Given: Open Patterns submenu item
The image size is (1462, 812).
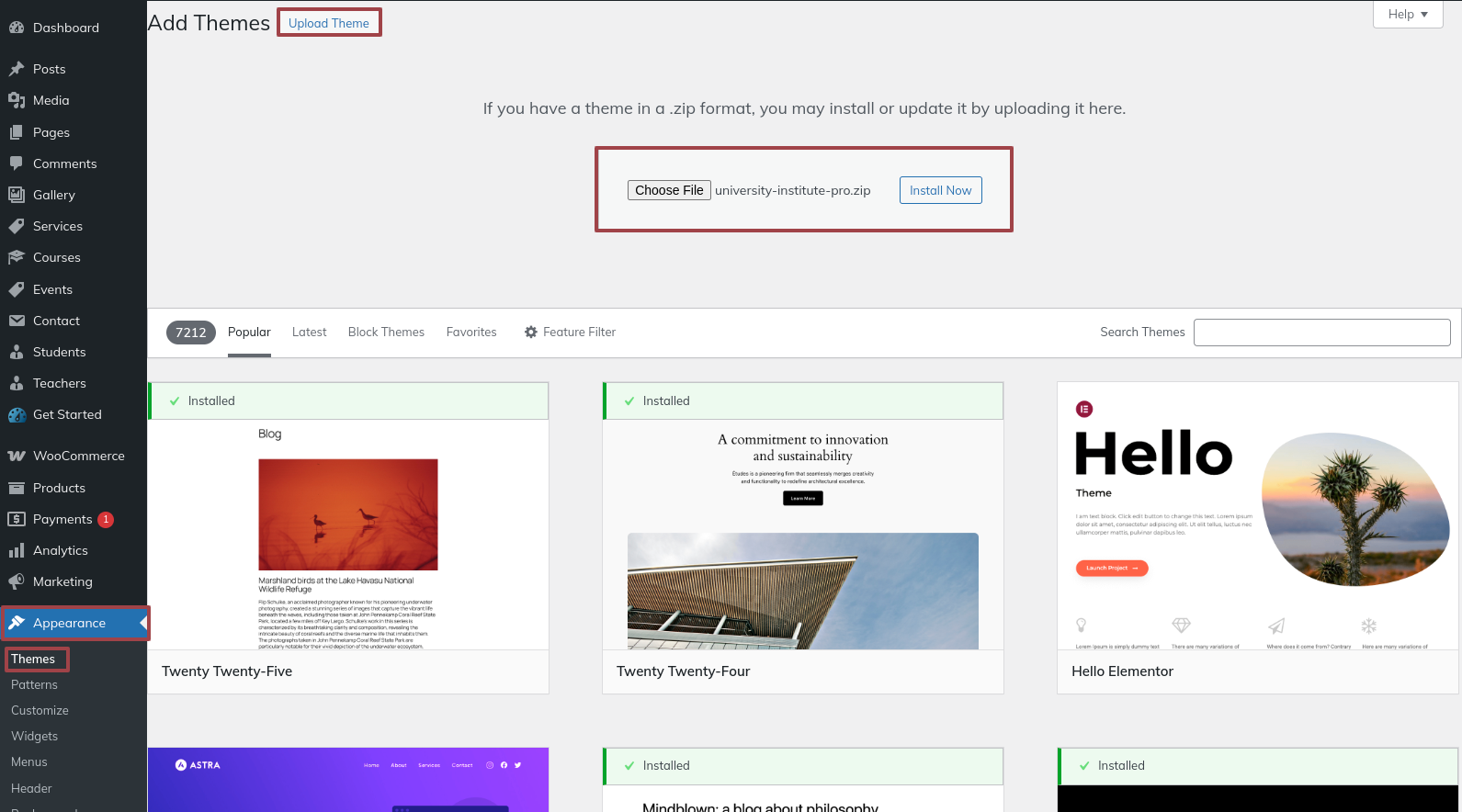Looking at the screenshot, I should pyautogui.click(x=34, y=684).
